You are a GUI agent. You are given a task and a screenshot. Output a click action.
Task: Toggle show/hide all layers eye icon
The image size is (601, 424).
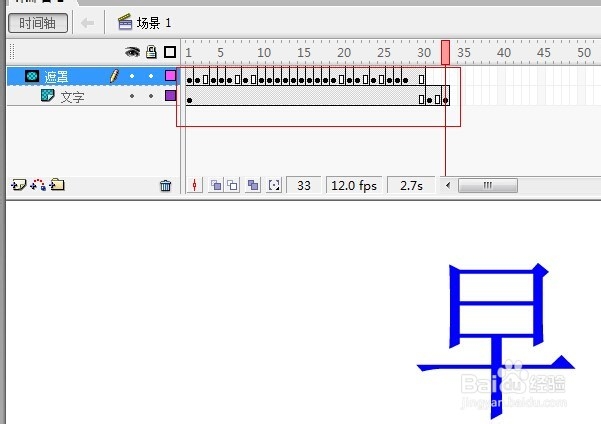click(132, 52)
